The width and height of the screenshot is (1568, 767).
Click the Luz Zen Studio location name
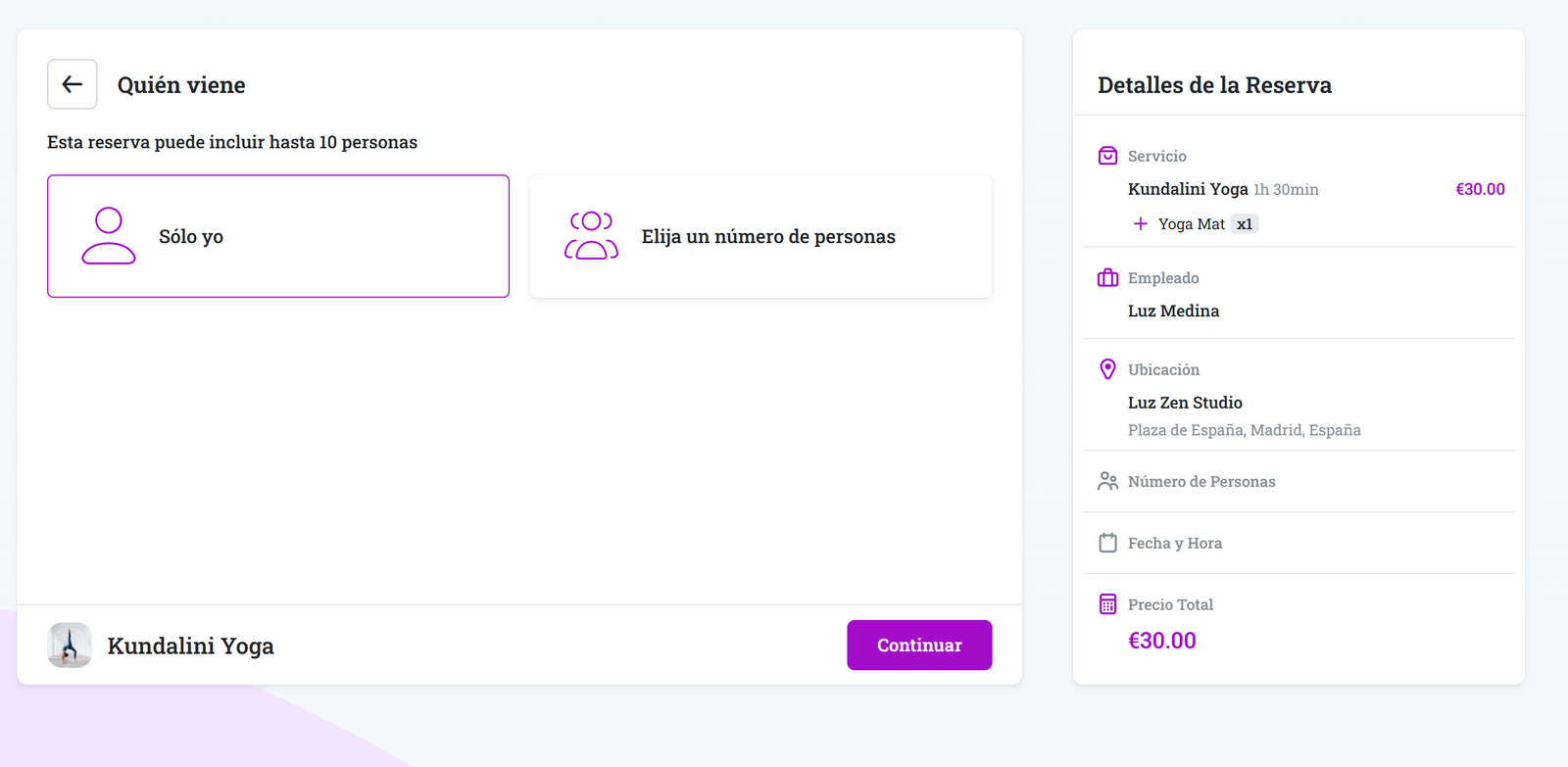point(1185,403)
